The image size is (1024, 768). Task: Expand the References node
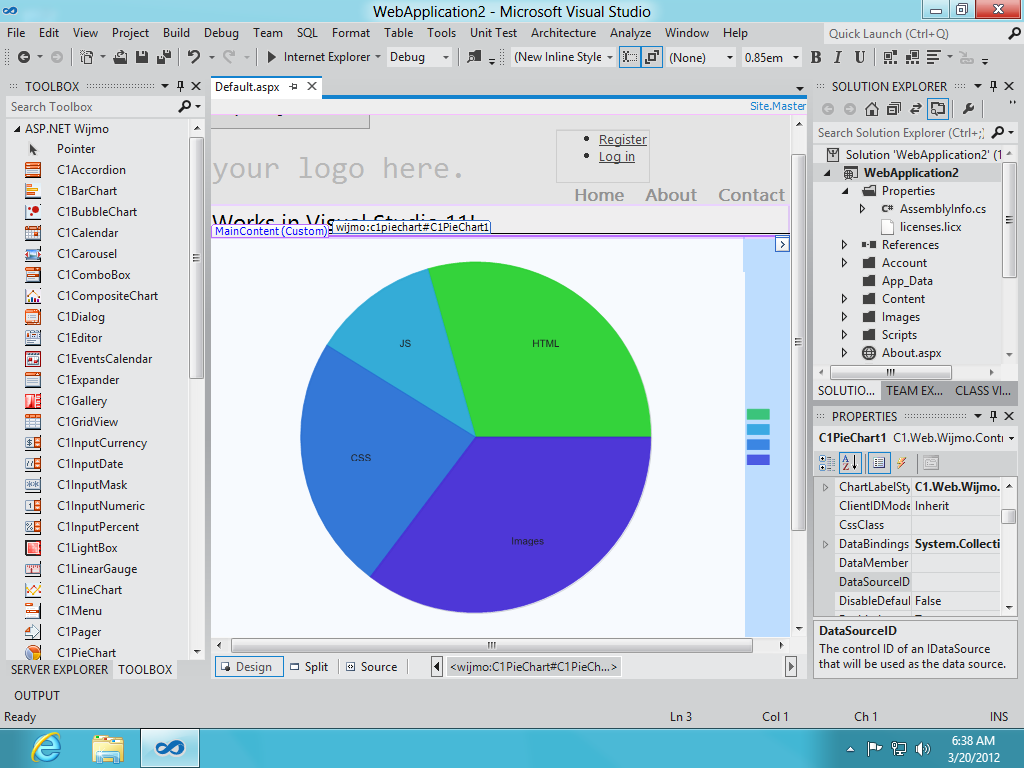point(844,245)
